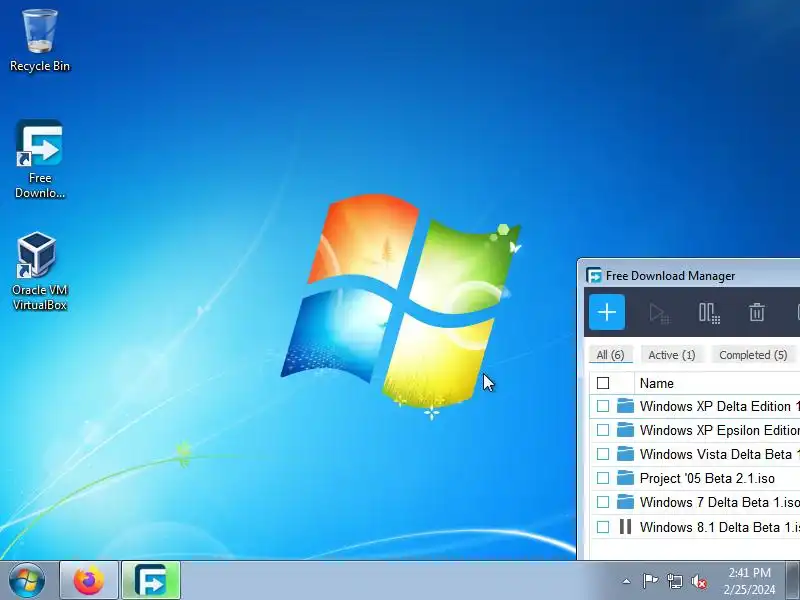Screen dimensions: 800x600
Task: Check the Windows 8.1 Delta Beta checkbox
Action: 603,527
